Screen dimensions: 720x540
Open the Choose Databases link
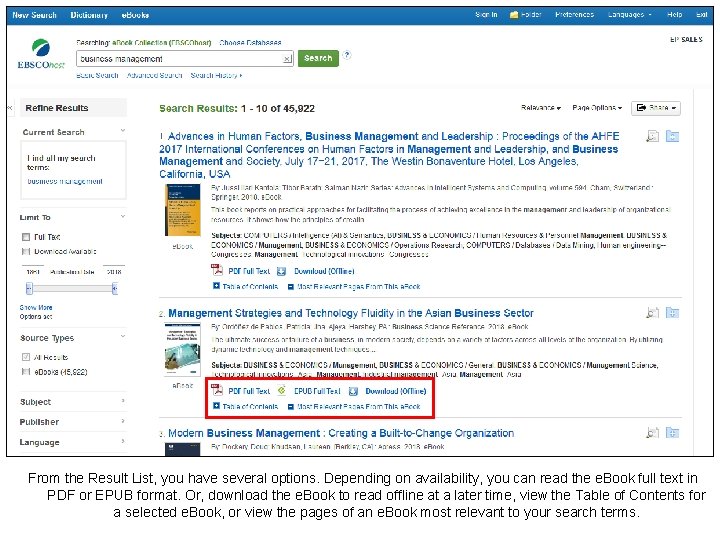250,43
